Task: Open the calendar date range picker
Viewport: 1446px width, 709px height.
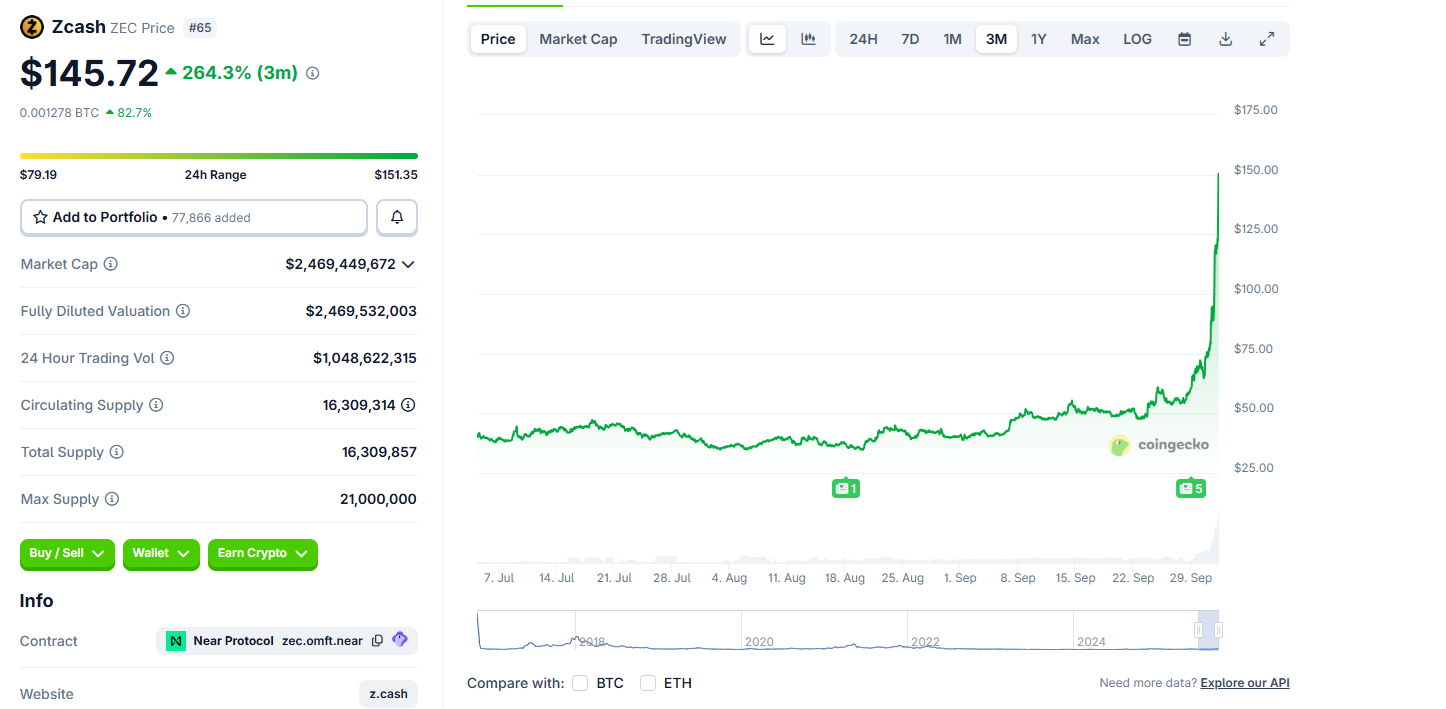Action: pos(1184,39)
